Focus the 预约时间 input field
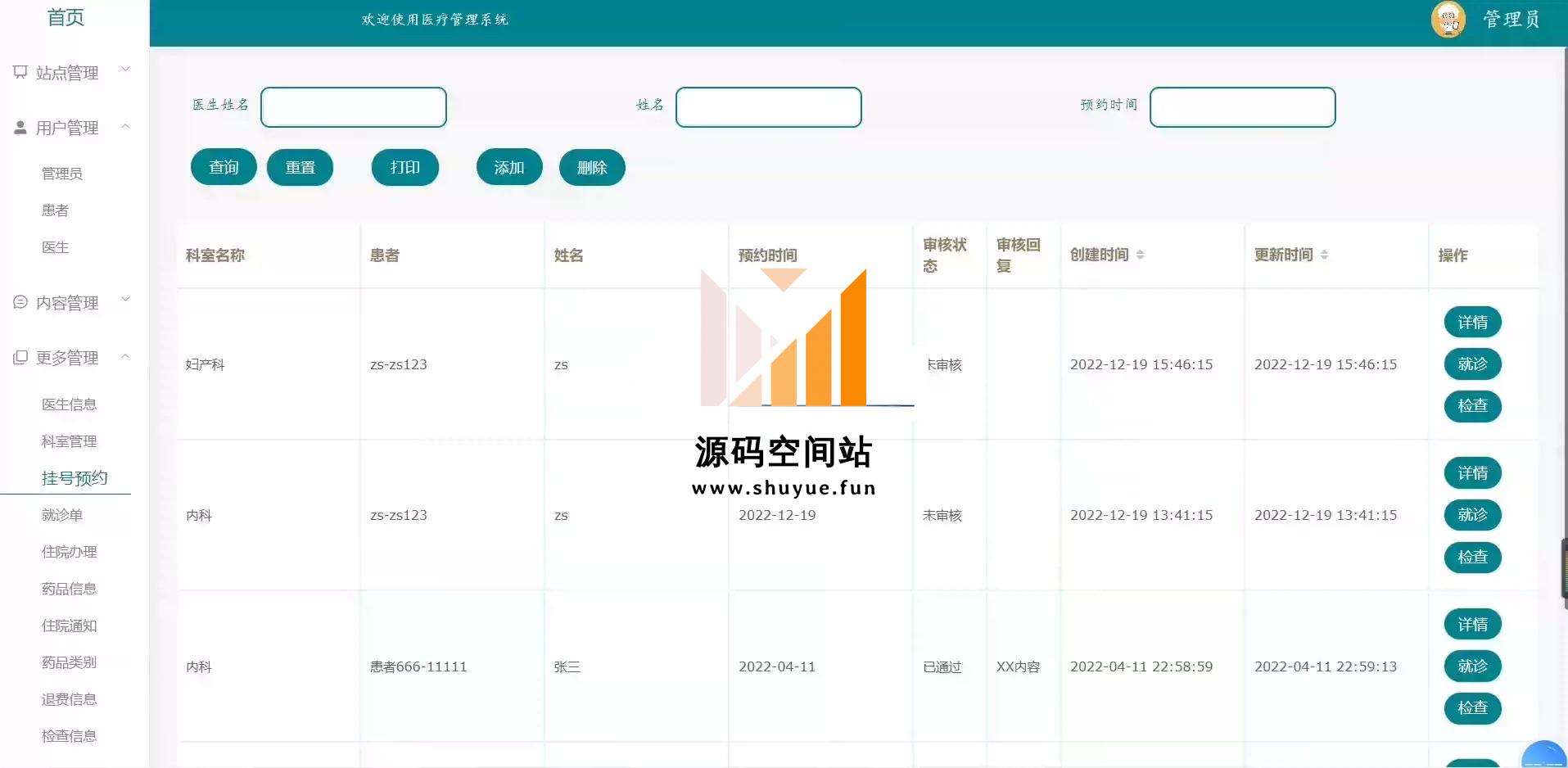The height and width of the screenshot is (768, 1568). pyautogui.click(x=1243, y=107)
